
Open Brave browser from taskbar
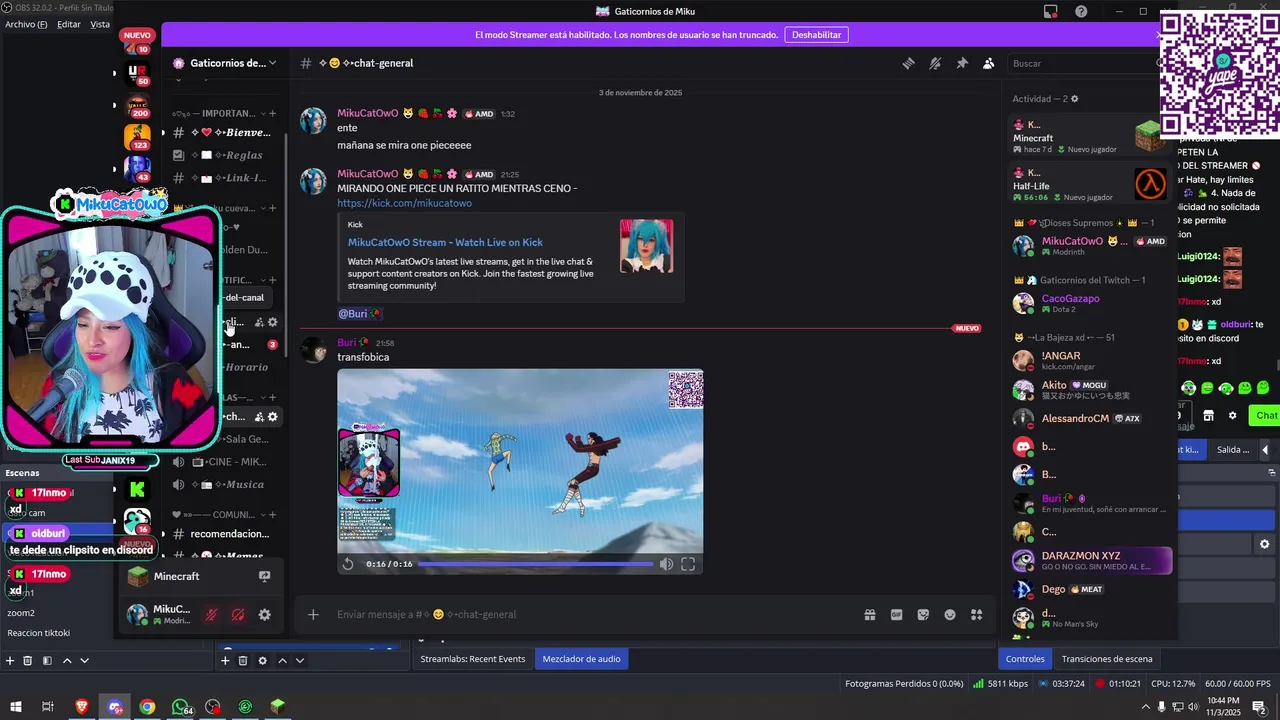pos(82,707)
